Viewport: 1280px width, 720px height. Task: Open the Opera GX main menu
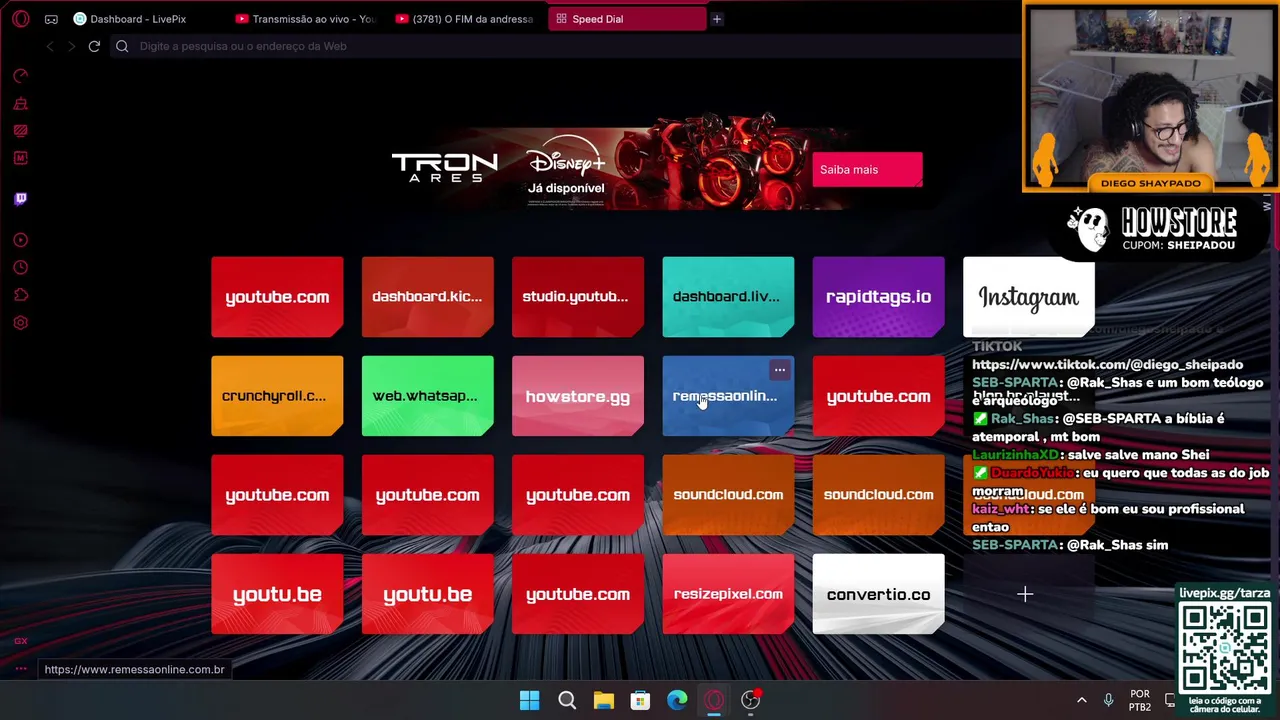[20, 19]
